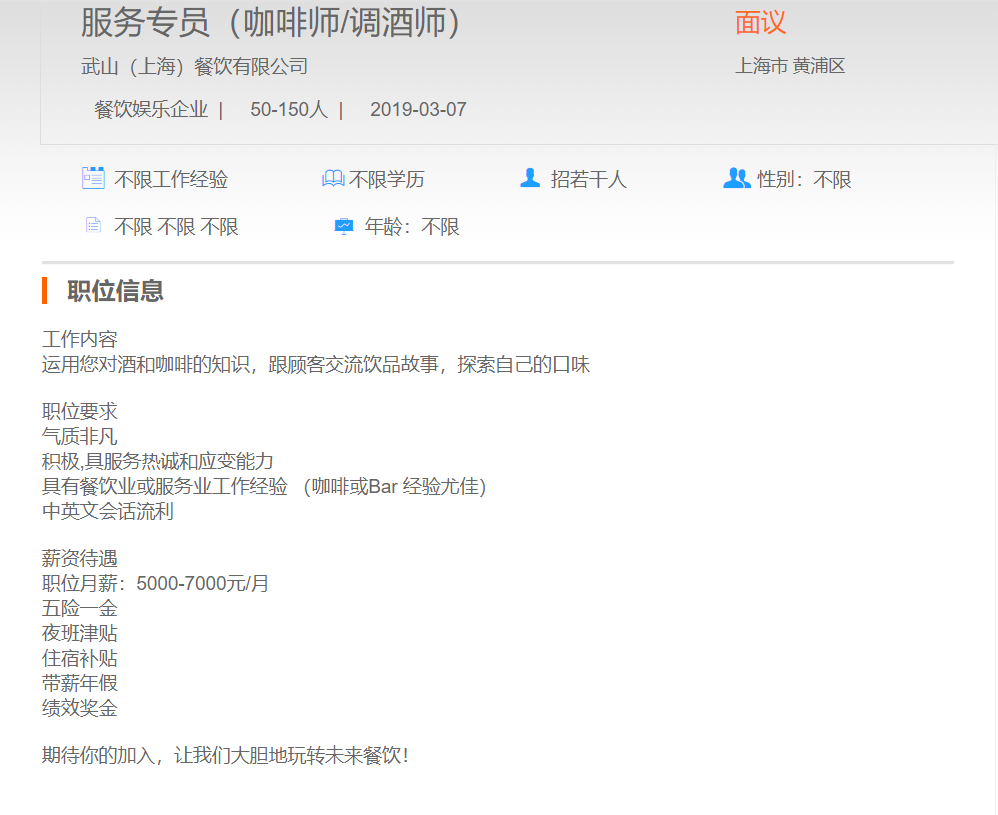Click the age requirement icon
This screenshot has width=998, height=815.
tap(343, 227)
